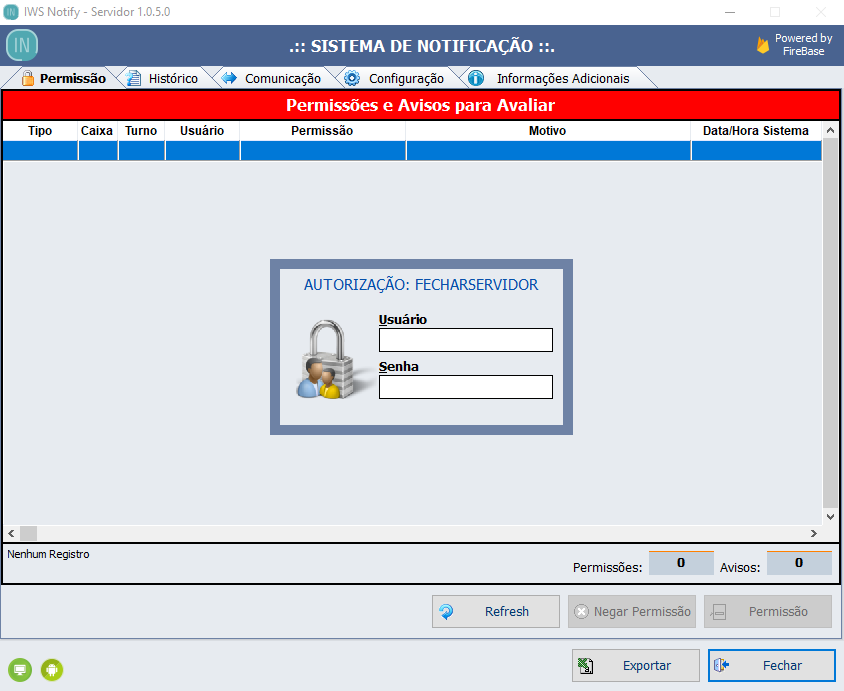Click the FireBase flame icon
844x691 pixels.
click(x=763, y=45)
